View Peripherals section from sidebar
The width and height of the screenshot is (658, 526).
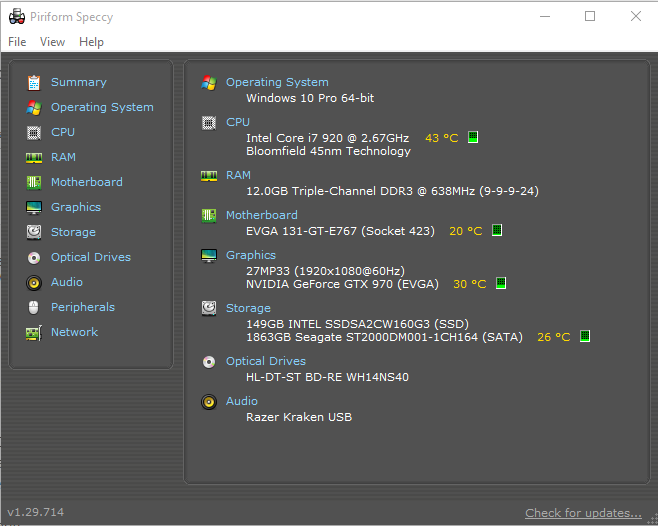pos(83,307)
